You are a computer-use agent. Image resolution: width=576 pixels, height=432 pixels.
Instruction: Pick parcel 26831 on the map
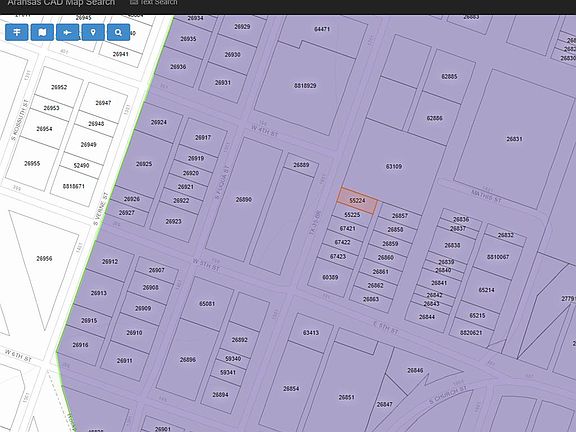coord(514,139)
